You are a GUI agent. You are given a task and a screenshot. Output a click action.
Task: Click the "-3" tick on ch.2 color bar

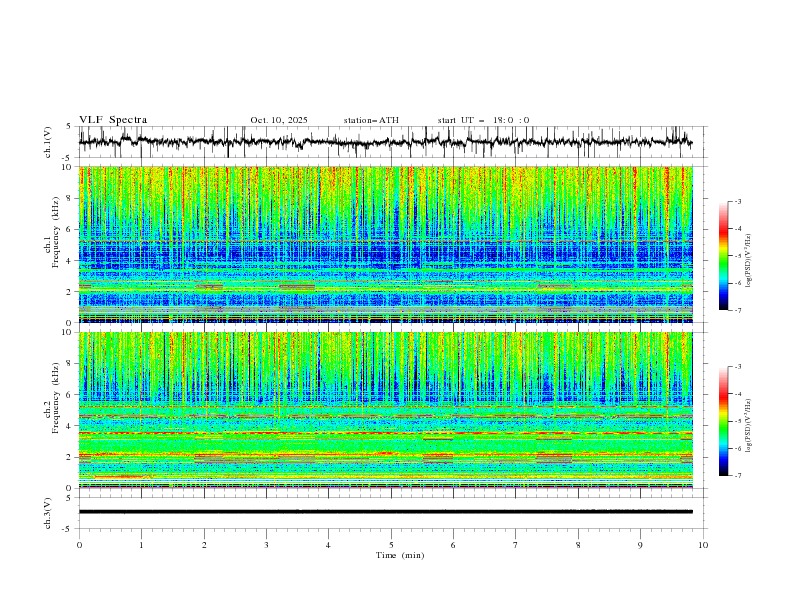click(x=738, y=367)
